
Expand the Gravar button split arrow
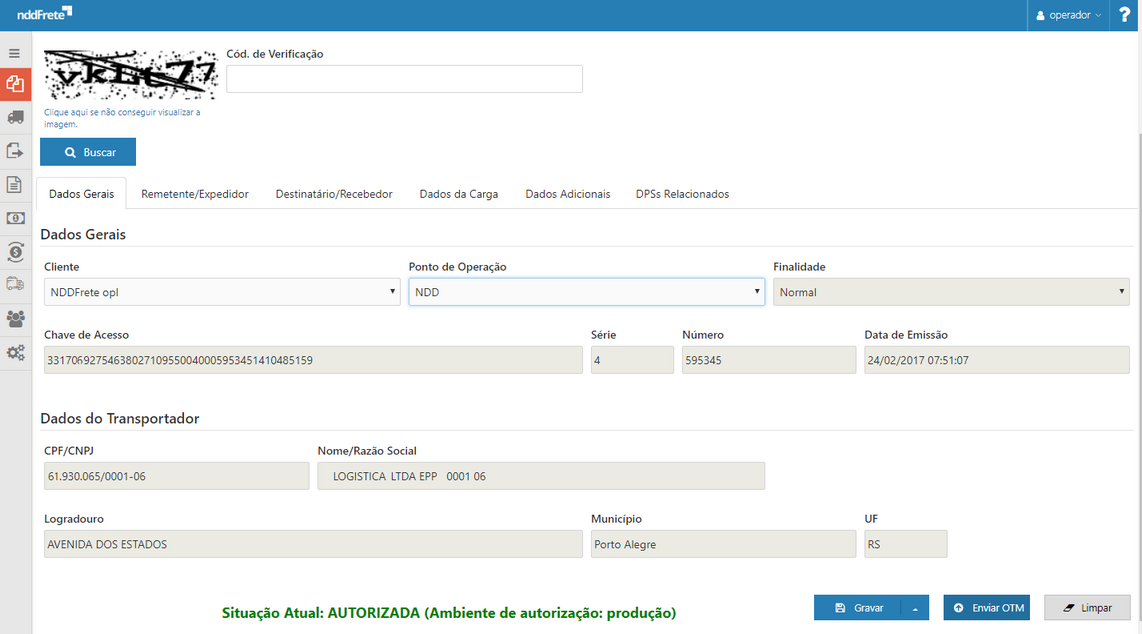[913, 607]
